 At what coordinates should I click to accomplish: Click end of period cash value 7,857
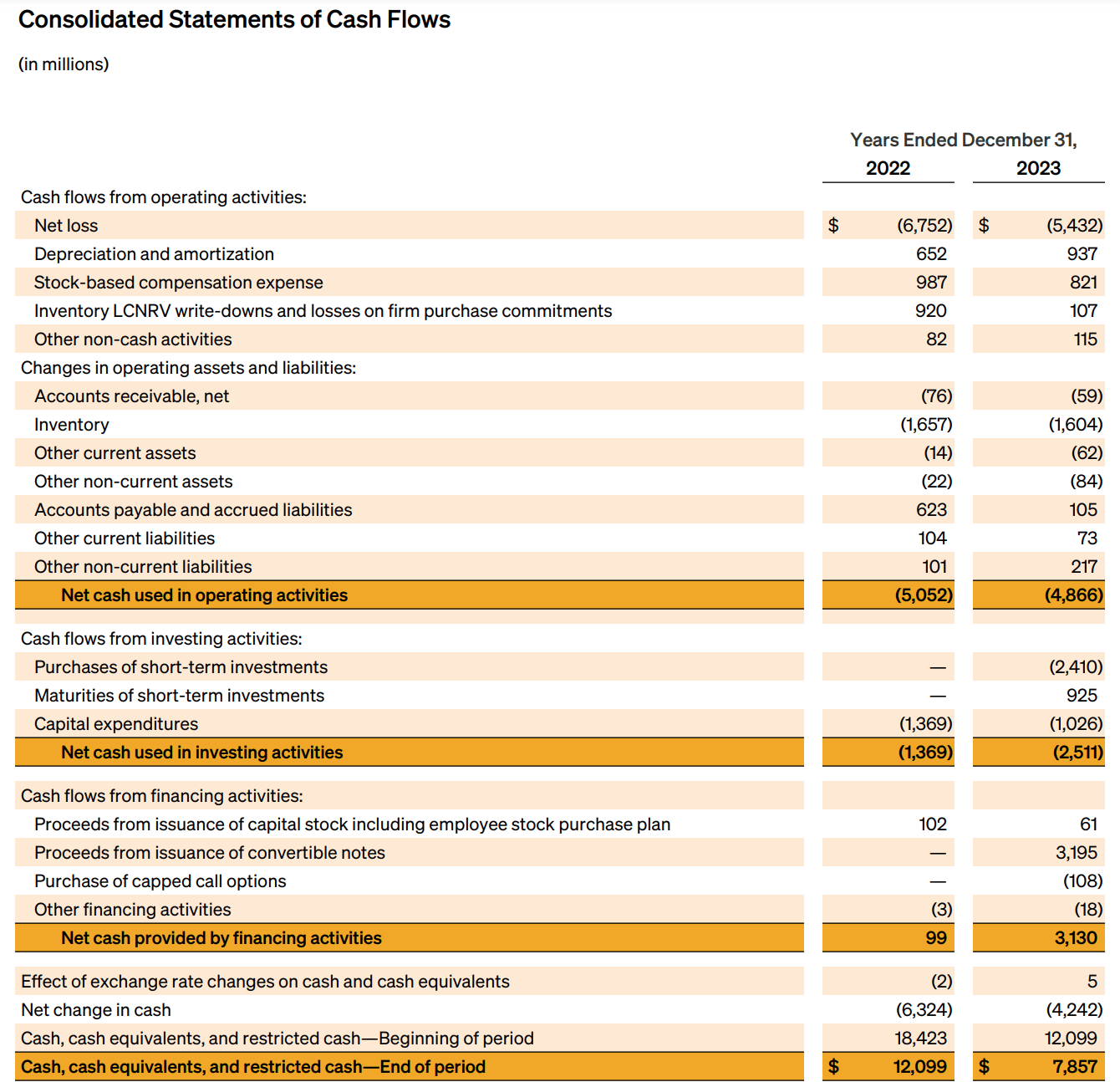[1075, 1067]
